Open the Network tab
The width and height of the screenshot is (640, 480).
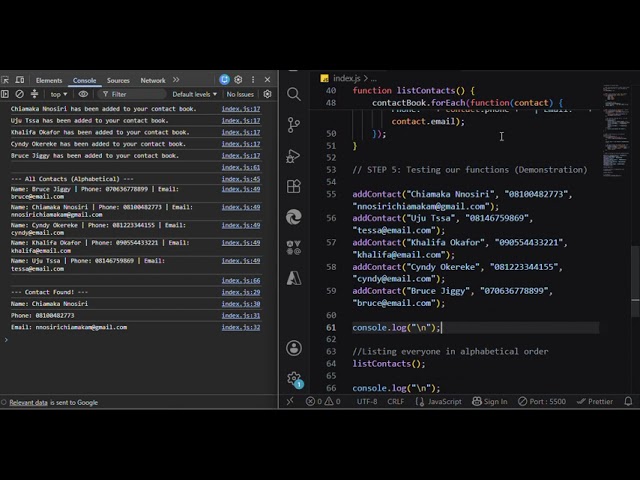153,80
